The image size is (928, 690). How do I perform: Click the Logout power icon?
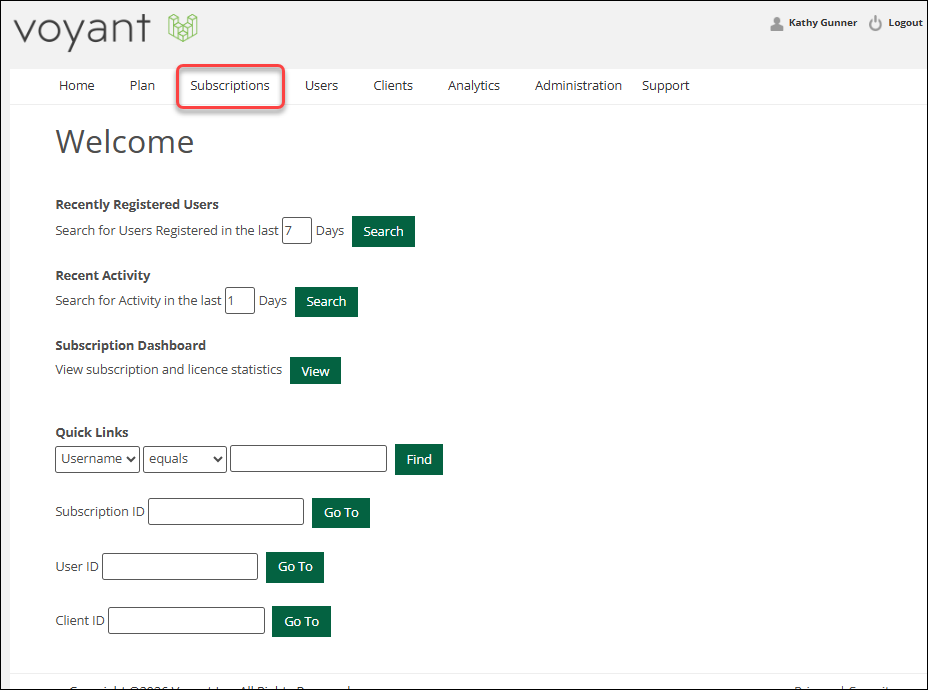[875, 24]
